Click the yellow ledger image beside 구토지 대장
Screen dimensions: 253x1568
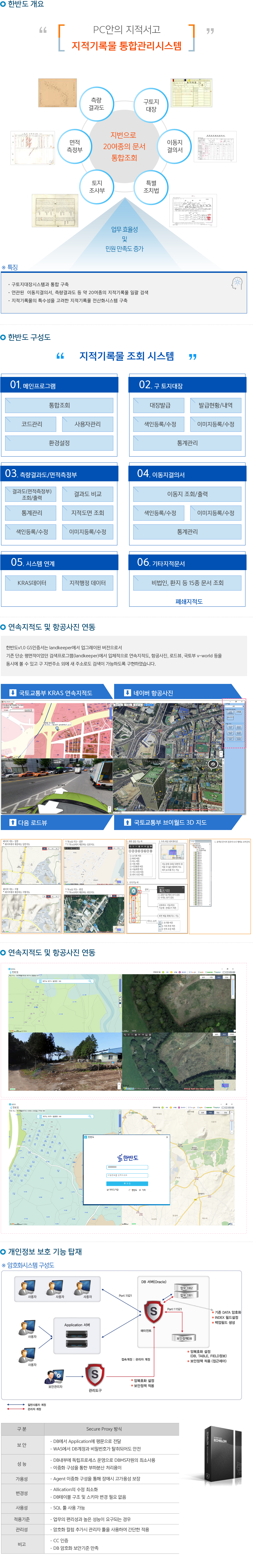point(191,93)
